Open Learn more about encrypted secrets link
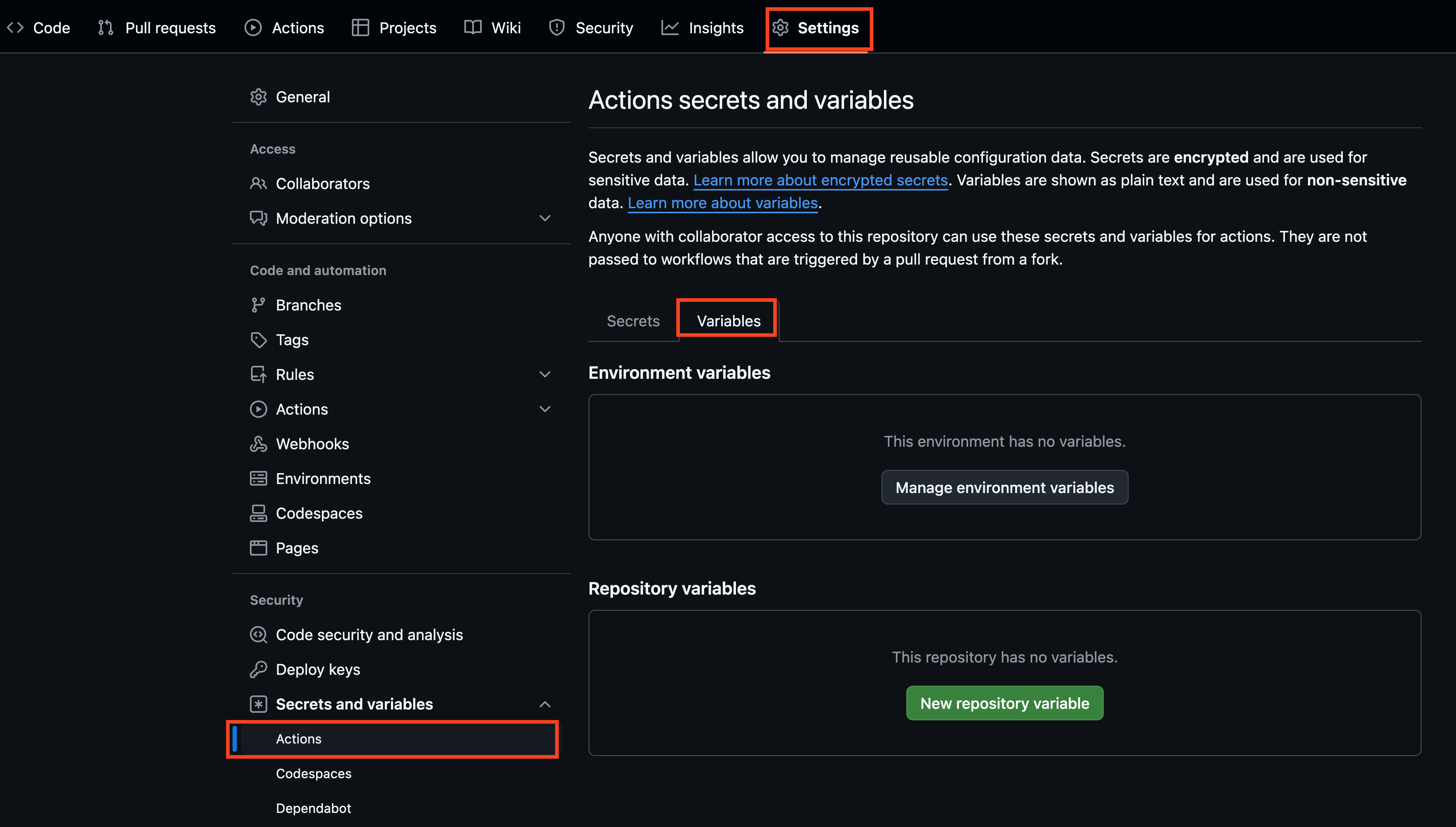The width and height of the screenshot is (1456, 827). (x=820, y=180)
